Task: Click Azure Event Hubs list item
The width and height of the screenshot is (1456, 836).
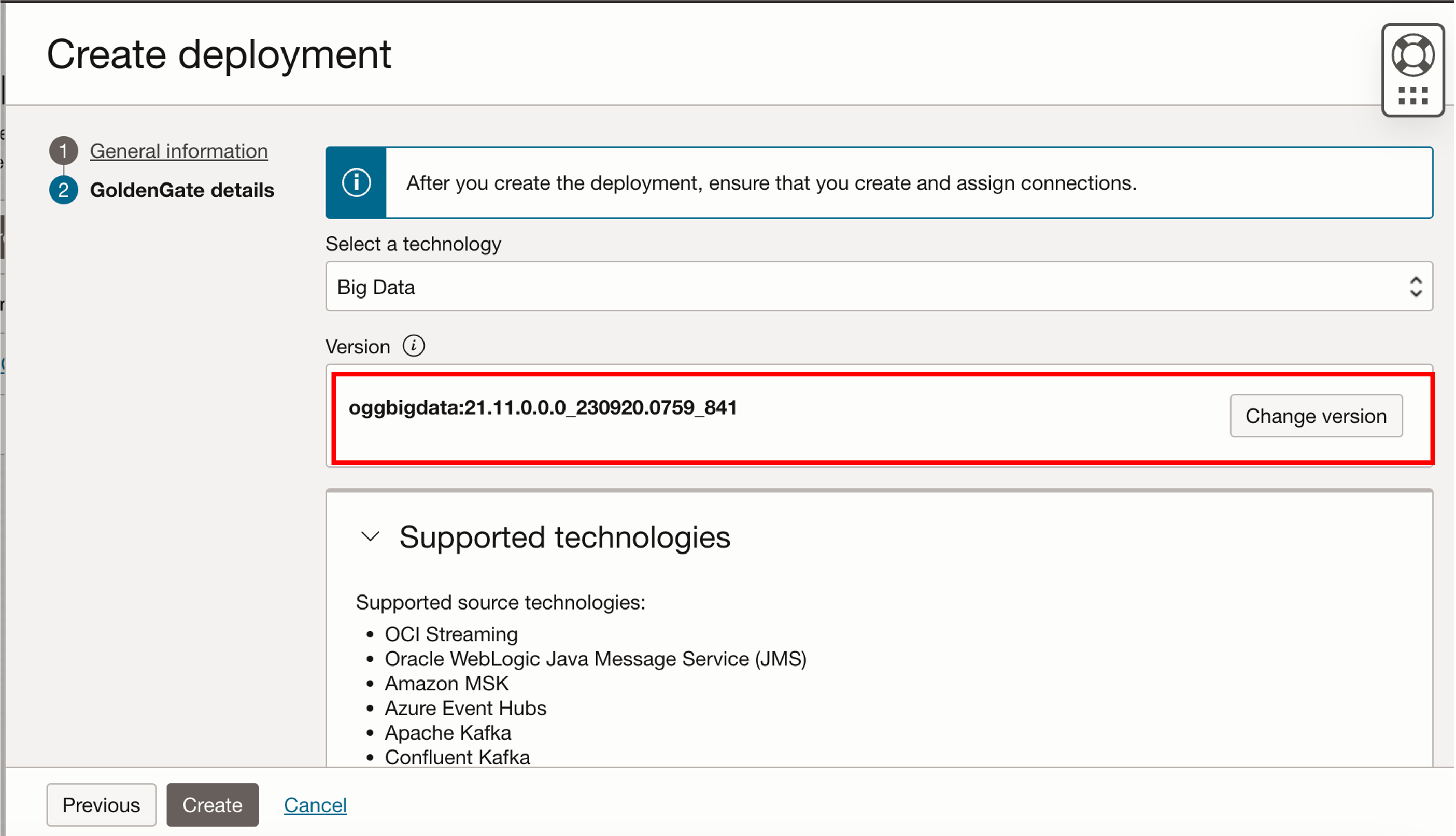Action: [465, 708]
